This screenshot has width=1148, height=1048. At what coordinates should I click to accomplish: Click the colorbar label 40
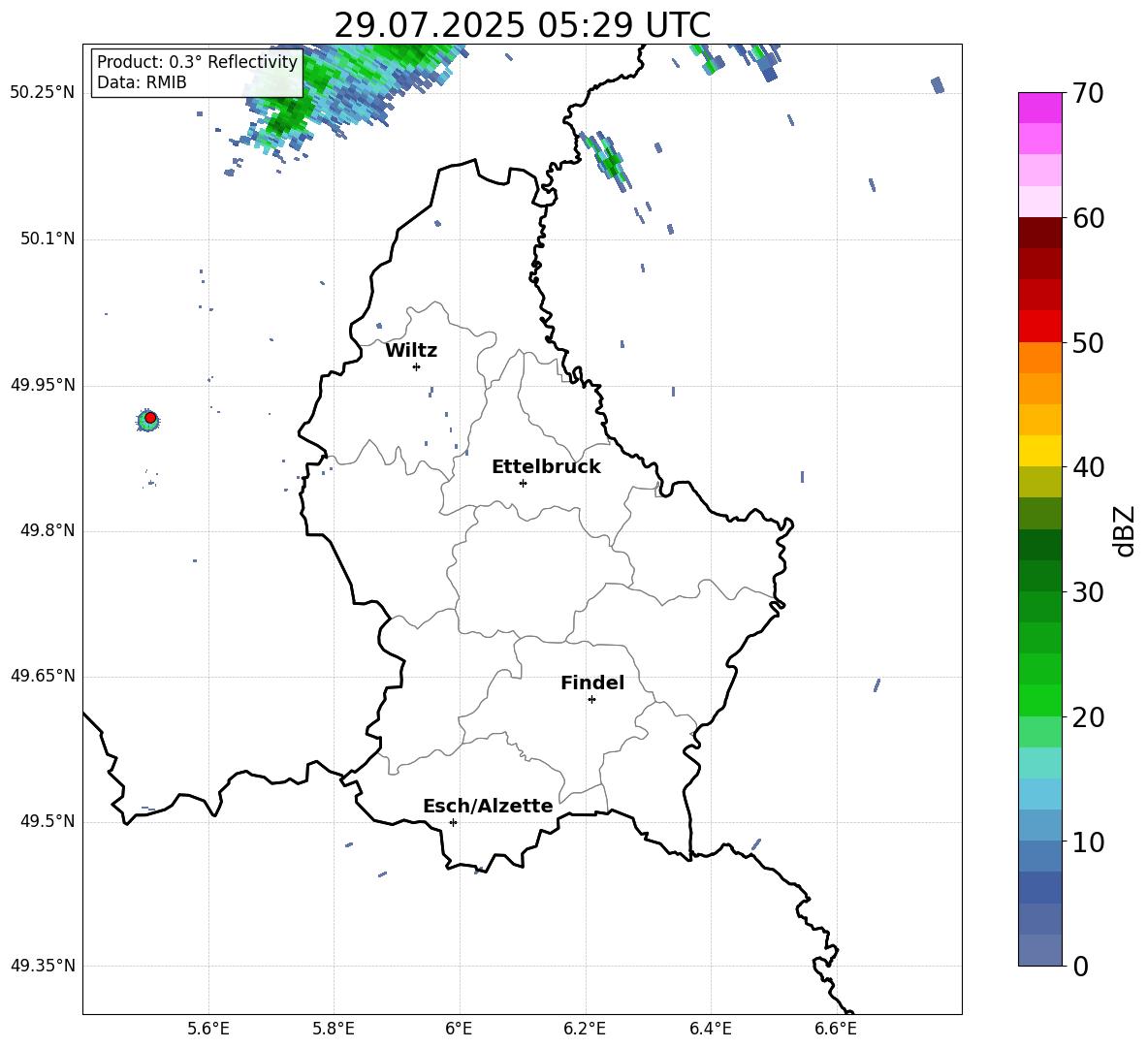1087,467
